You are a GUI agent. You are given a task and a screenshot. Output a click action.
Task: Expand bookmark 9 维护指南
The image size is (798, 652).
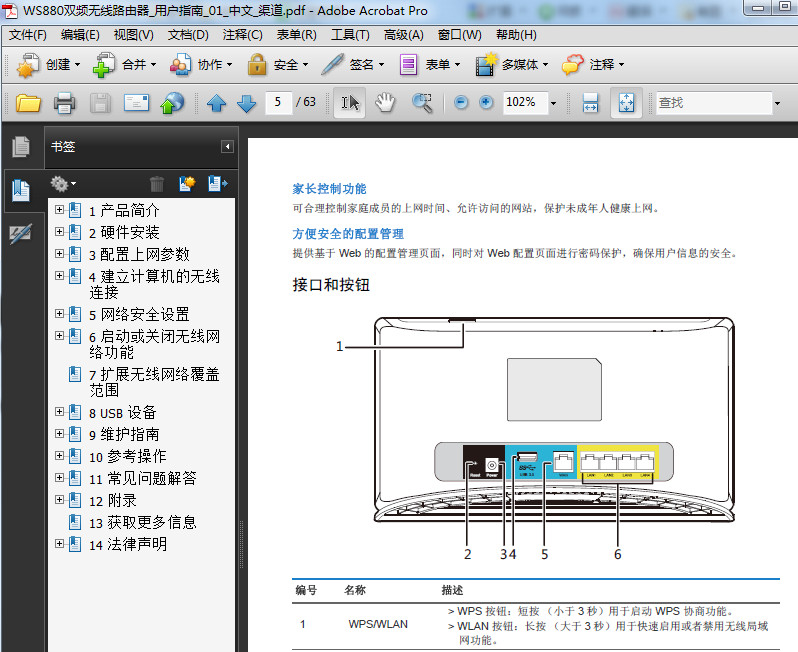[x=60, y=434]
